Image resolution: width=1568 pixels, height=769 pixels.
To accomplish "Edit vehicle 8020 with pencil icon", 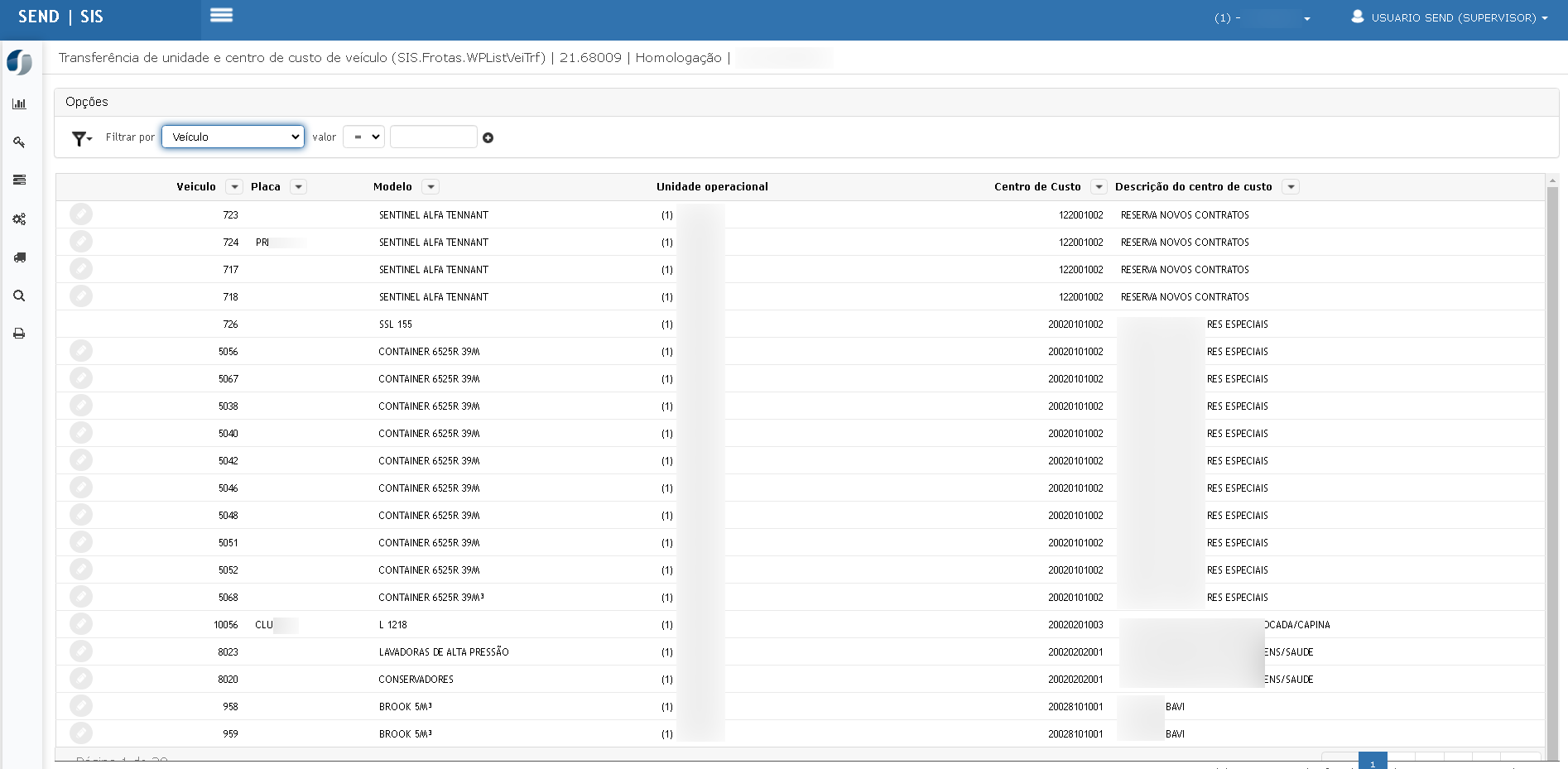I will [x=81, y=679].
